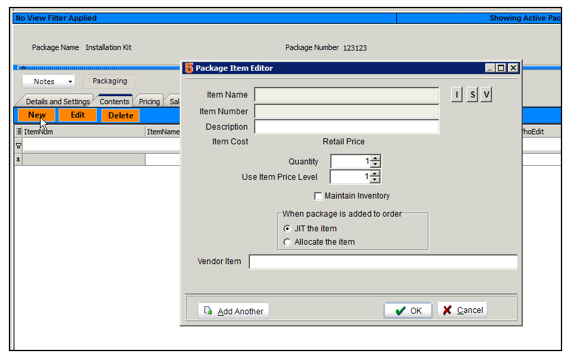Open the Notes dropdown
The height and width of the screenshot is (360, 573).
49,82
